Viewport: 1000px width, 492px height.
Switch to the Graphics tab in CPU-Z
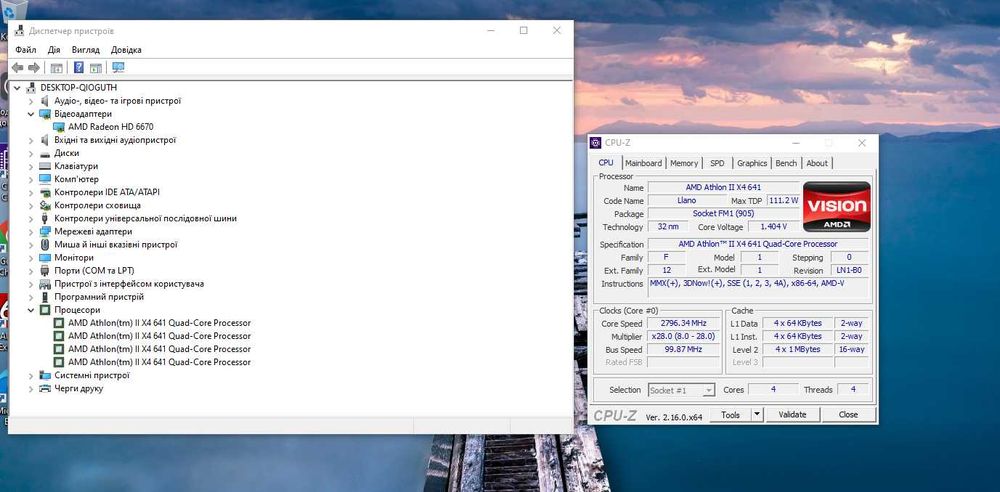(x=752, y=163)
